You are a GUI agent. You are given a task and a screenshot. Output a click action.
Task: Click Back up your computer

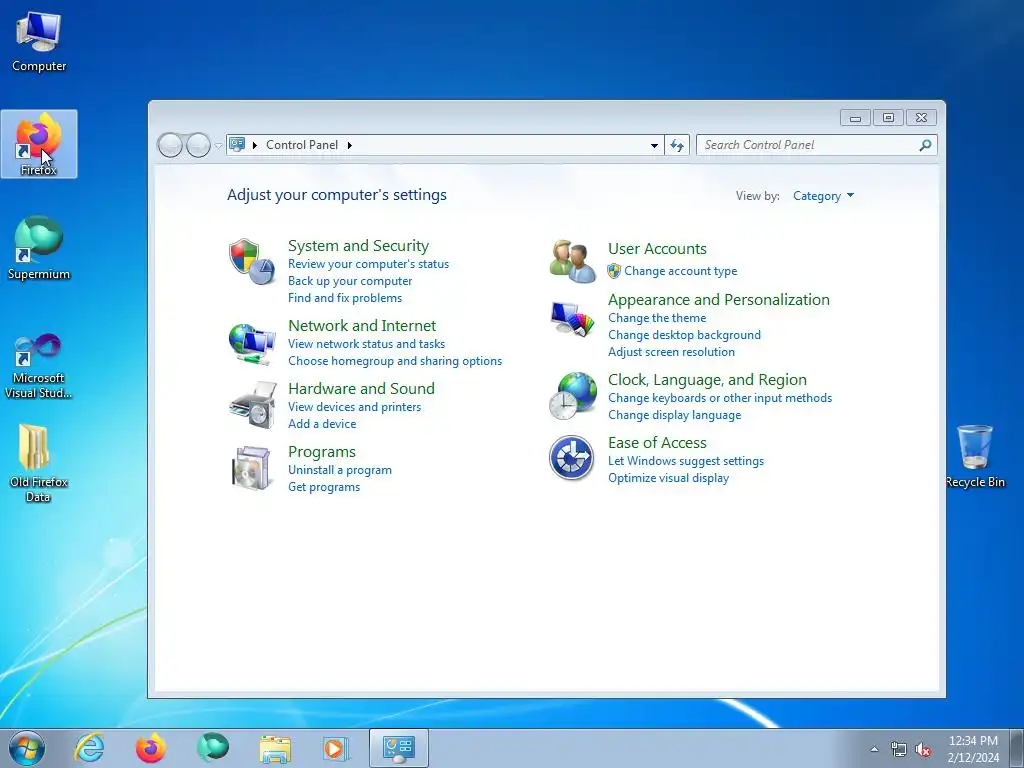[350, 281]
